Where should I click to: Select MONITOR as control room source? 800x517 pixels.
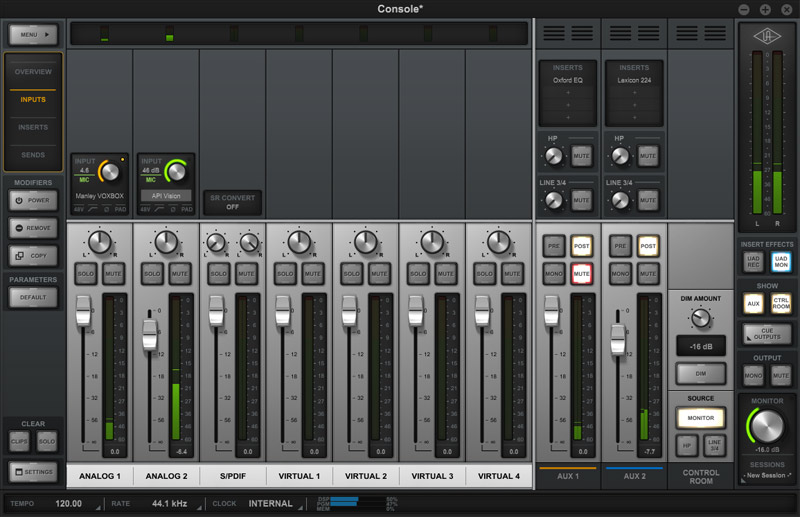click(x=701, y=418)
